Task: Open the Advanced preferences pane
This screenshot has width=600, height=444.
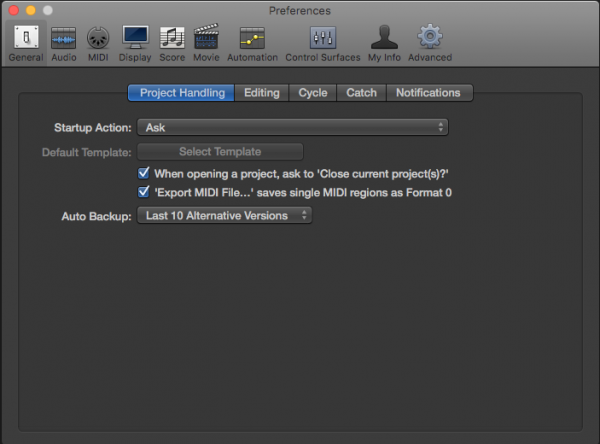Action: coord(430,43)
